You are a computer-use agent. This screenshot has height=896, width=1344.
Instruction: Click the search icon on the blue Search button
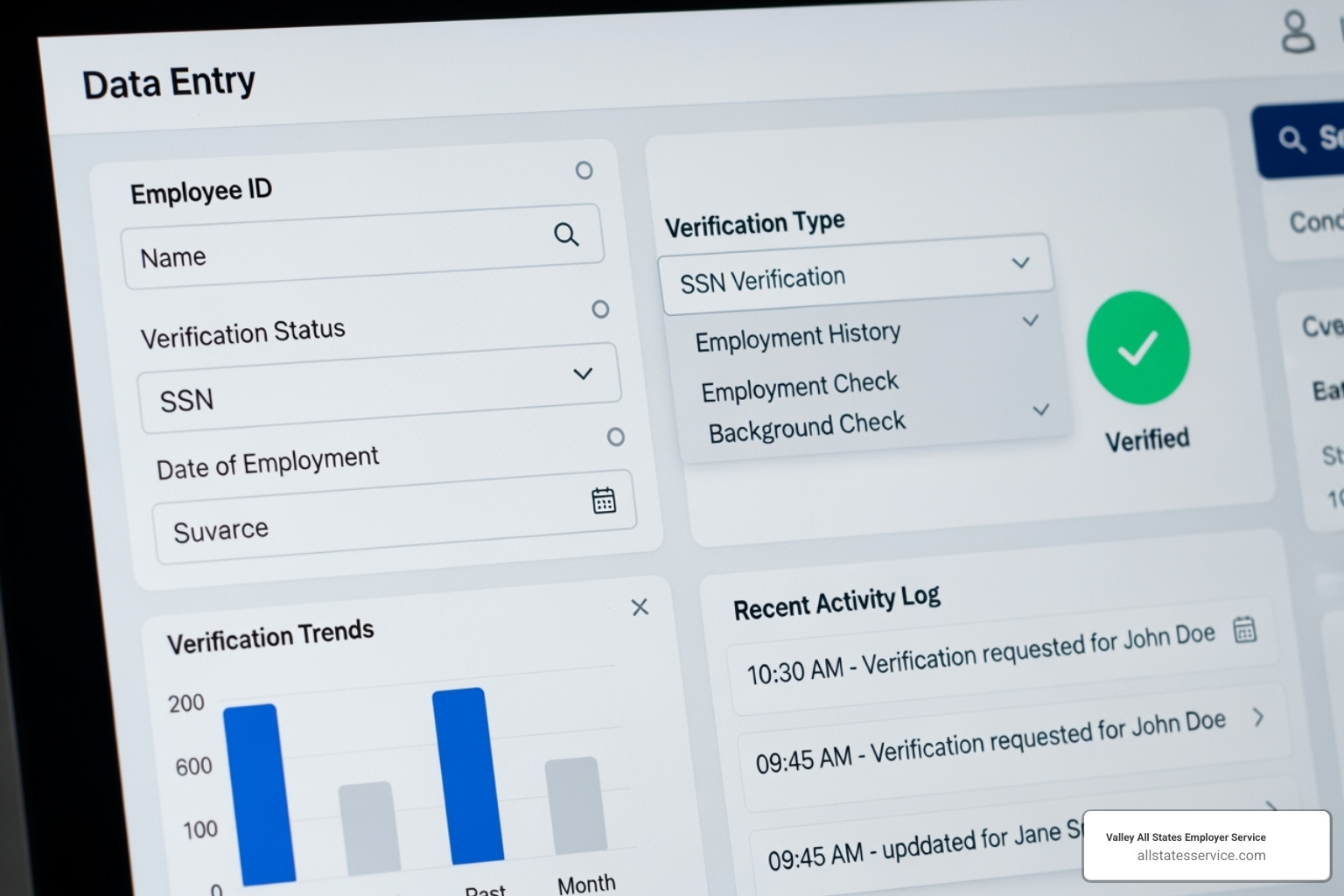click(1292, 139)
